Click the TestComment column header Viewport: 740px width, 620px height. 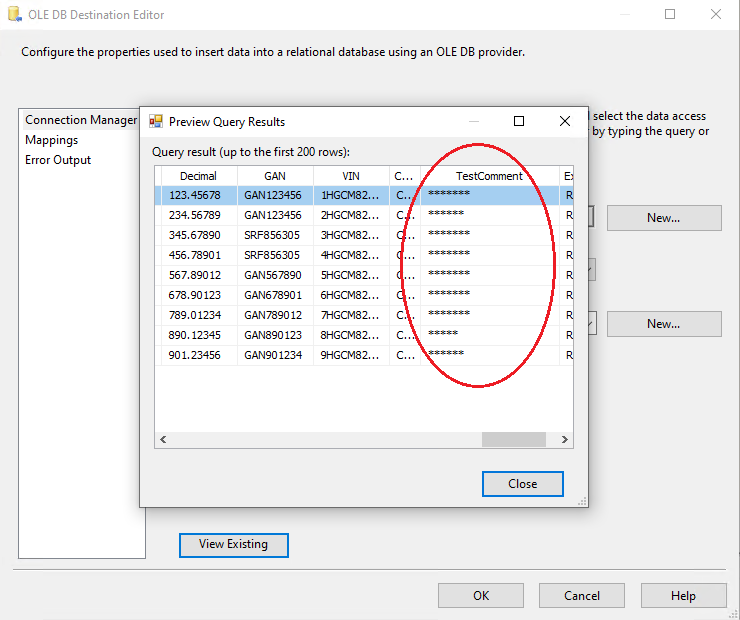tap(488, 176)
